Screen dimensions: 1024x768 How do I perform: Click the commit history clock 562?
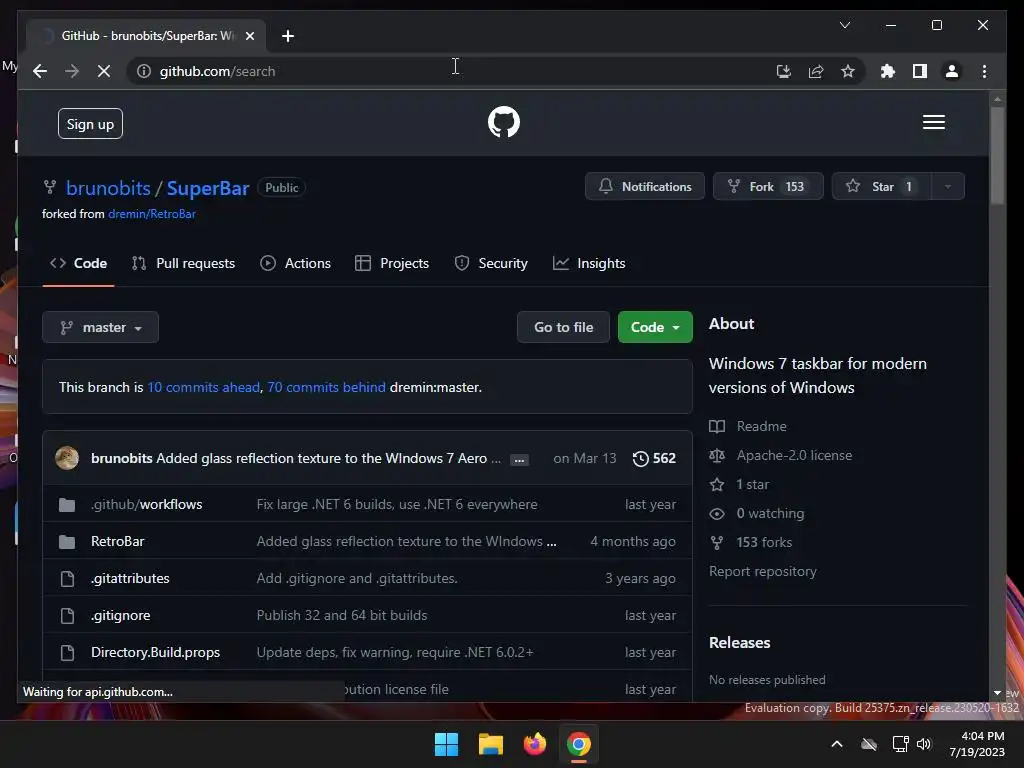point(654,458)
